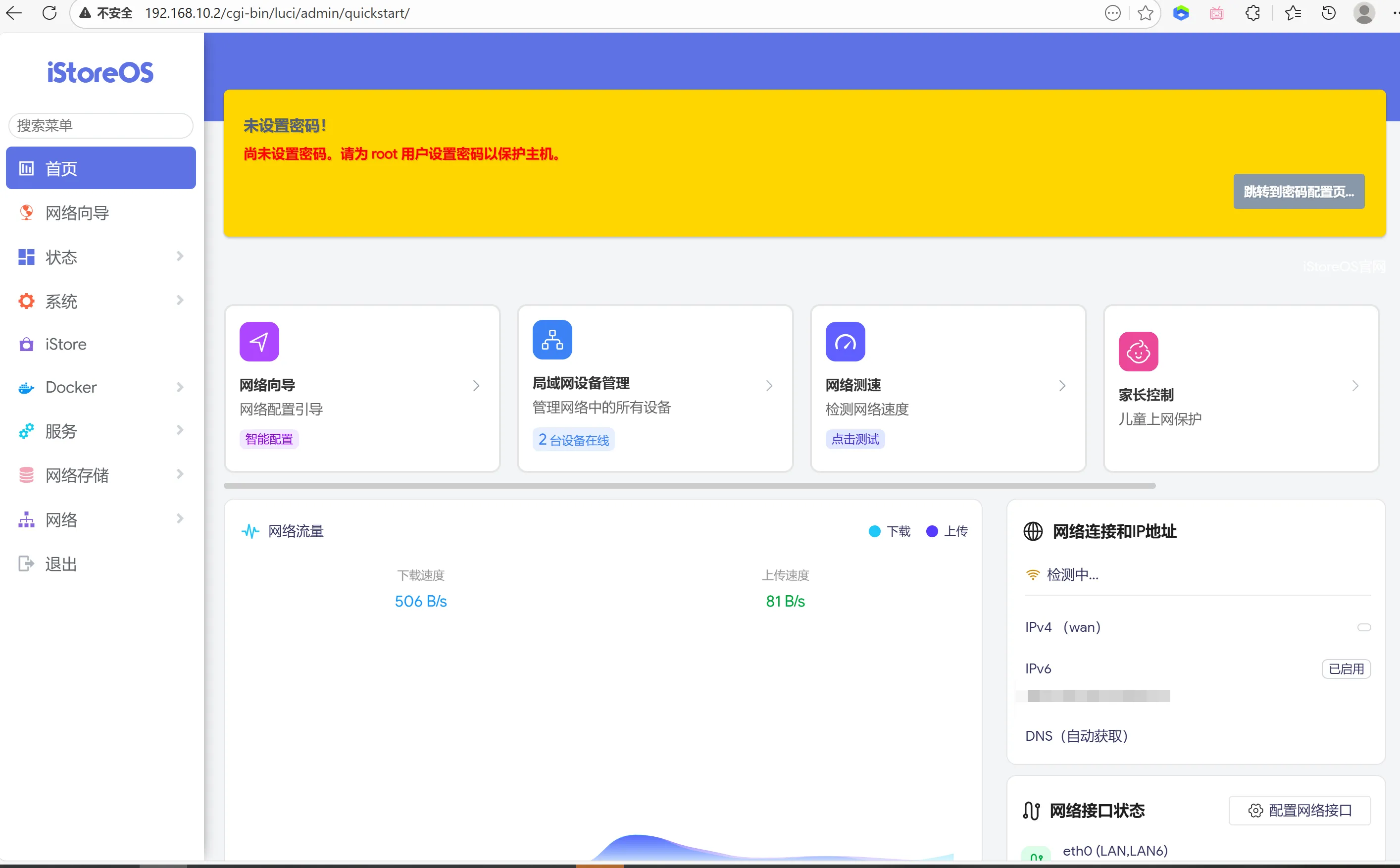
Task: Click the horizontal scrollbar below the cards
Action: click(689, 486)
